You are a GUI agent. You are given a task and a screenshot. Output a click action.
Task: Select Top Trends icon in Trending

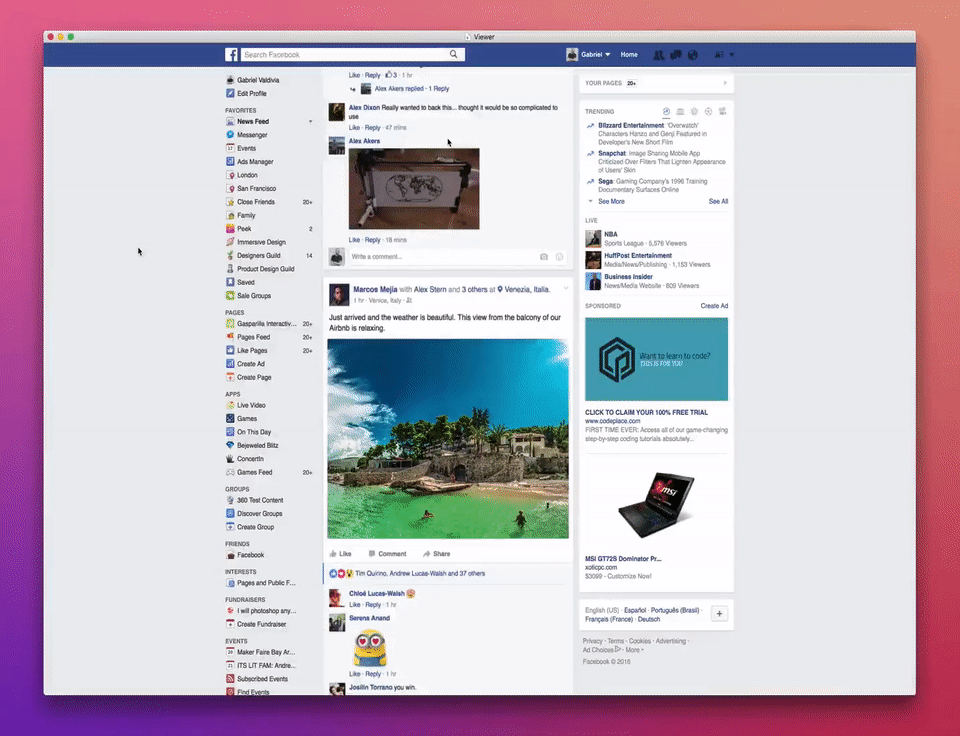(x=666, y=111)
